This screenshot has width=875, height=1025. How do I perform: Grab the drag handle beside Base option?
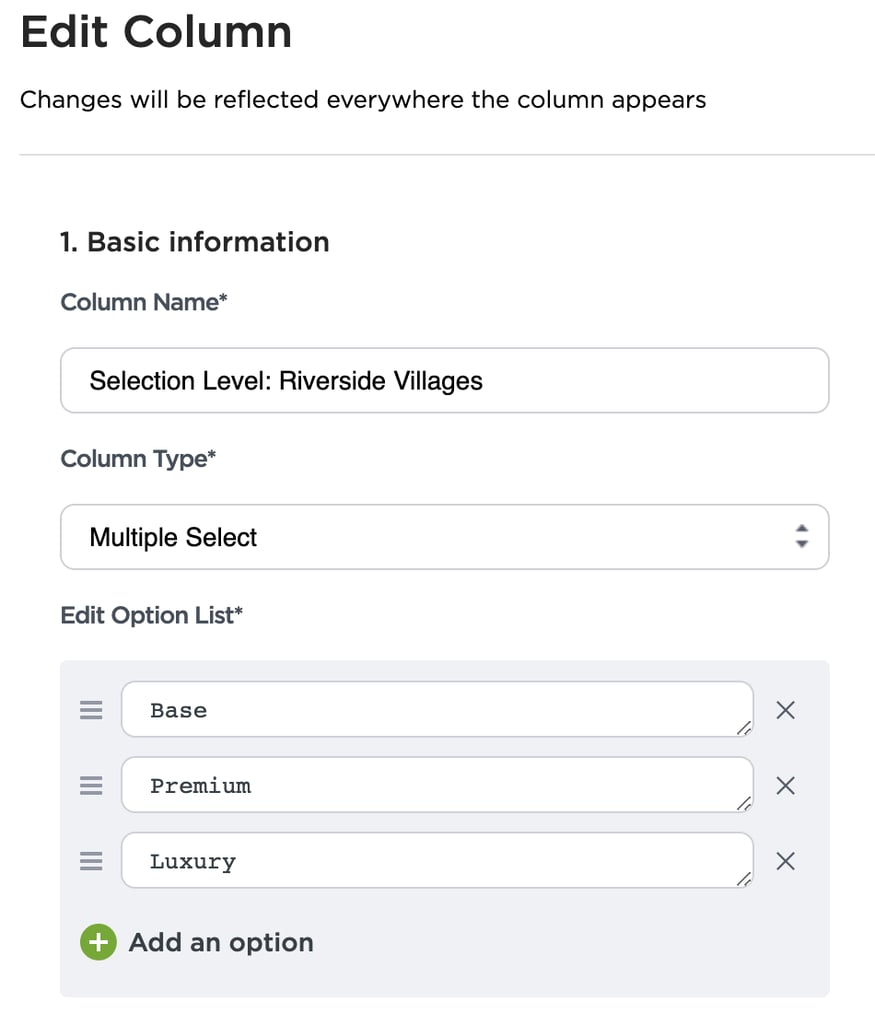pos(91,710)
